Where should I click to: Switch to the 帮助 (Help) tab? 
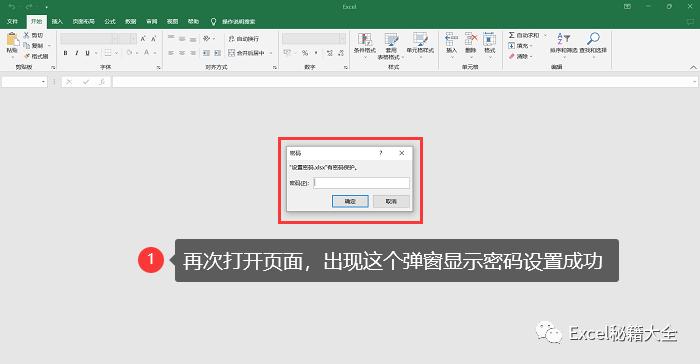[x=193, y=21]
